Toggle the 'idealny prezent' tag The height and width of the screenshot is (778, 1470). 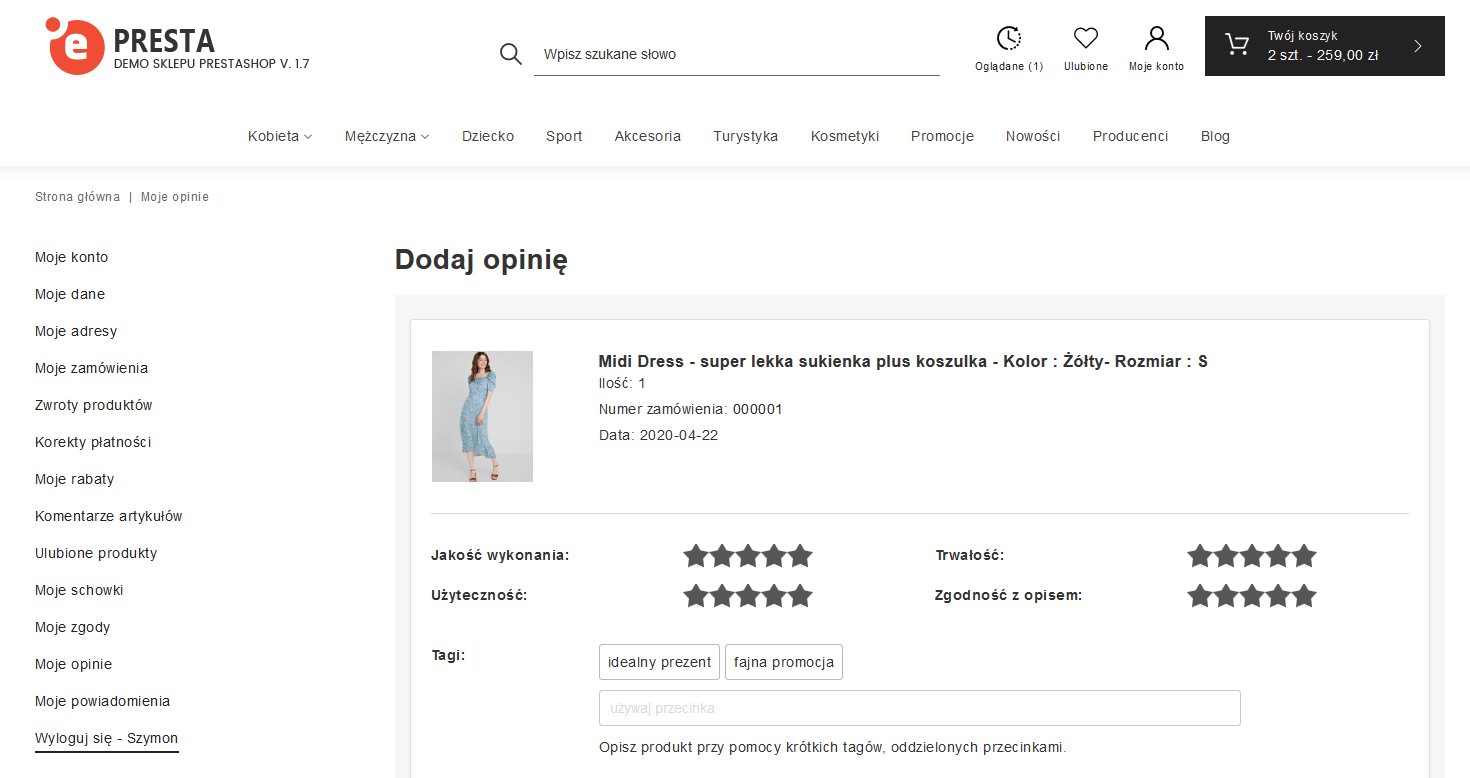click(659, 662)
